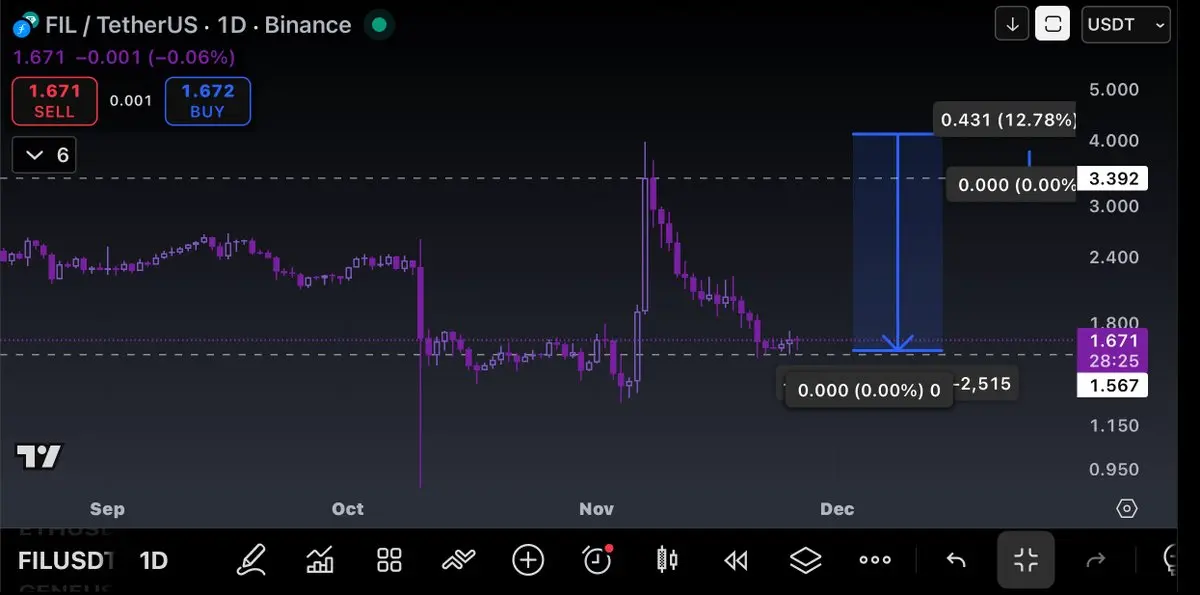This screenshot has width=1200, height=595.
Task: Redo action arrow
Action: pos(1096,560)
